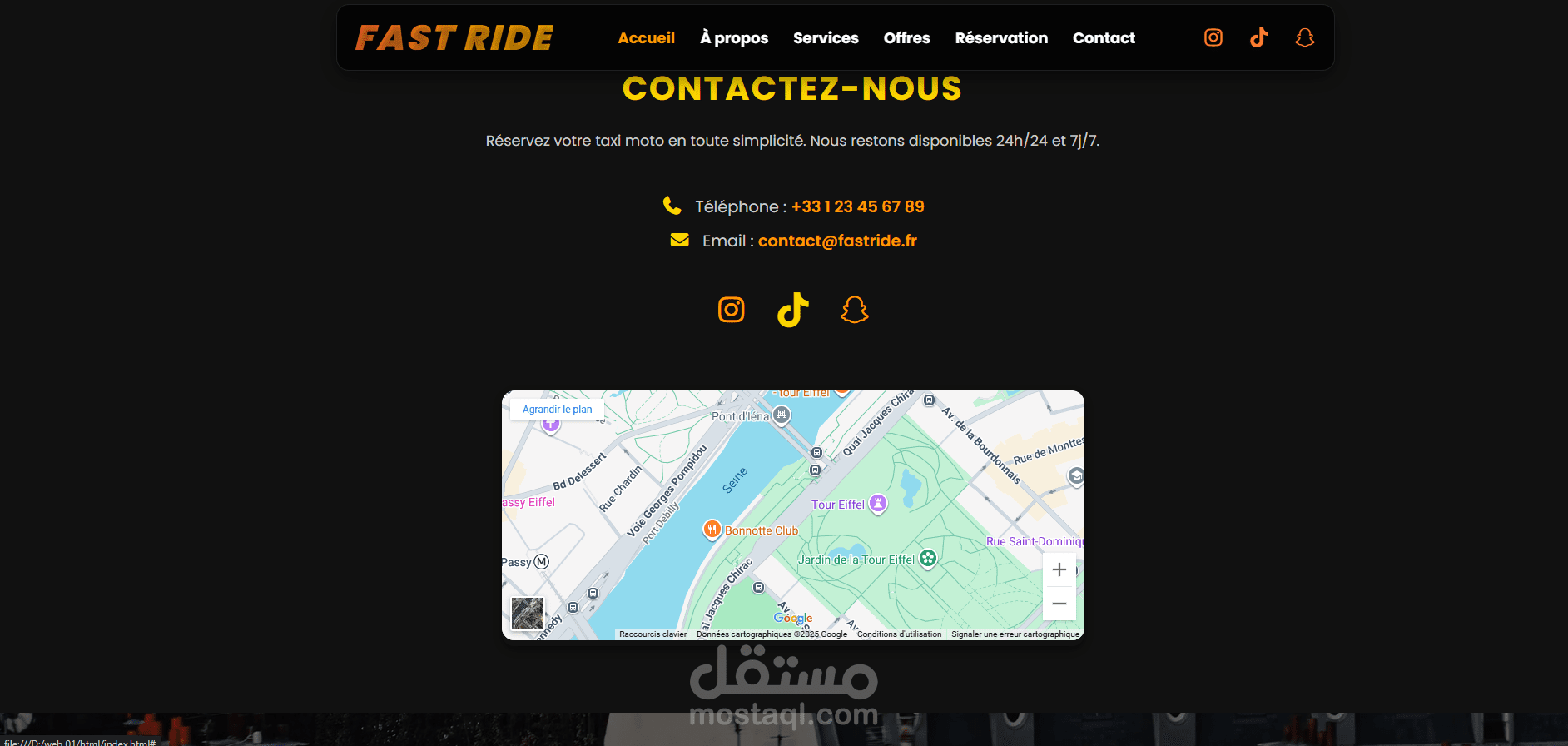The height and width of the screenshot is (746, 1568).
Task: Click the large Instagram icon below email
Action: [732, 310]
